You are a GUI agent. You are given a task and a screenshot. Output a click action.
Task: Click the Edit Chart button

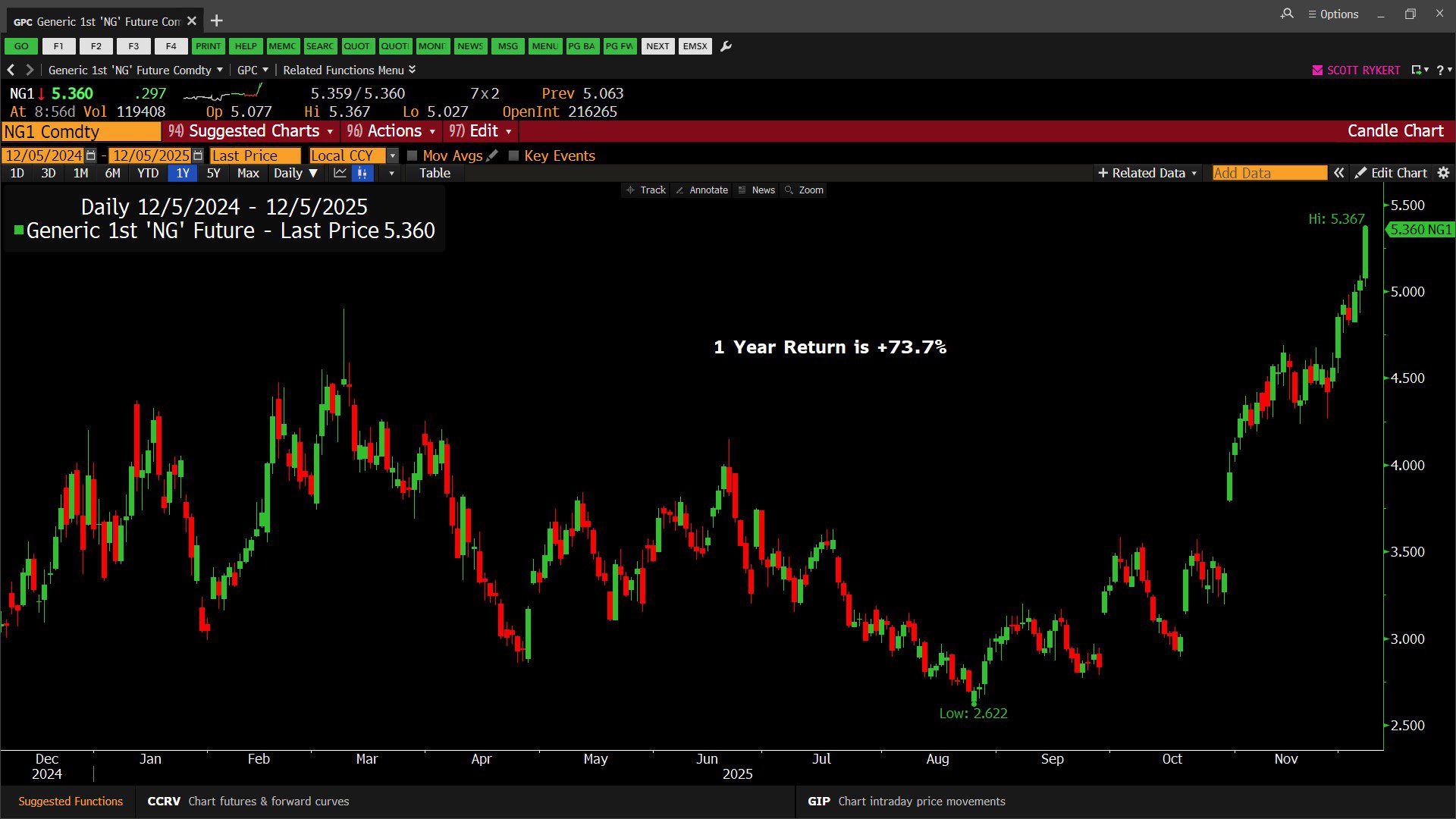[x=1392, y=173]
